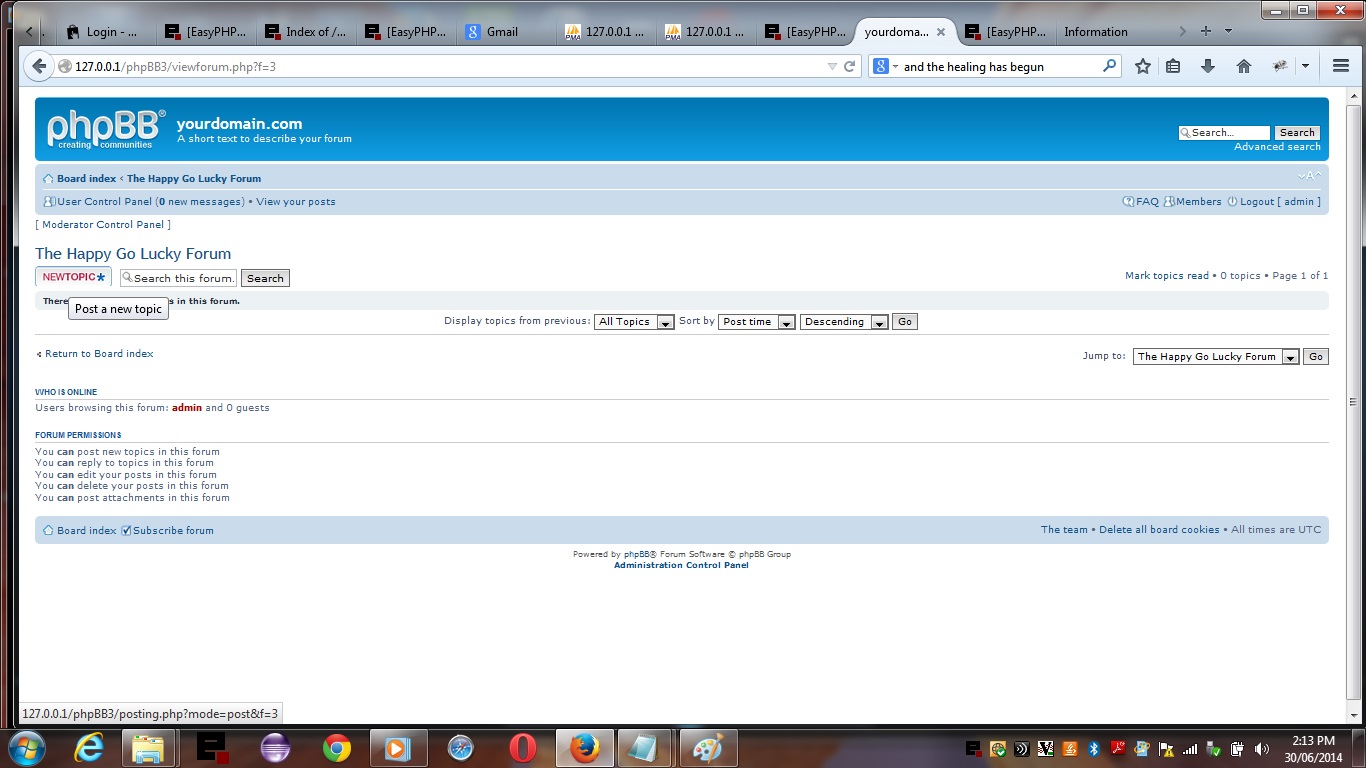Open the bookmarks list icon

[1174, 66]
